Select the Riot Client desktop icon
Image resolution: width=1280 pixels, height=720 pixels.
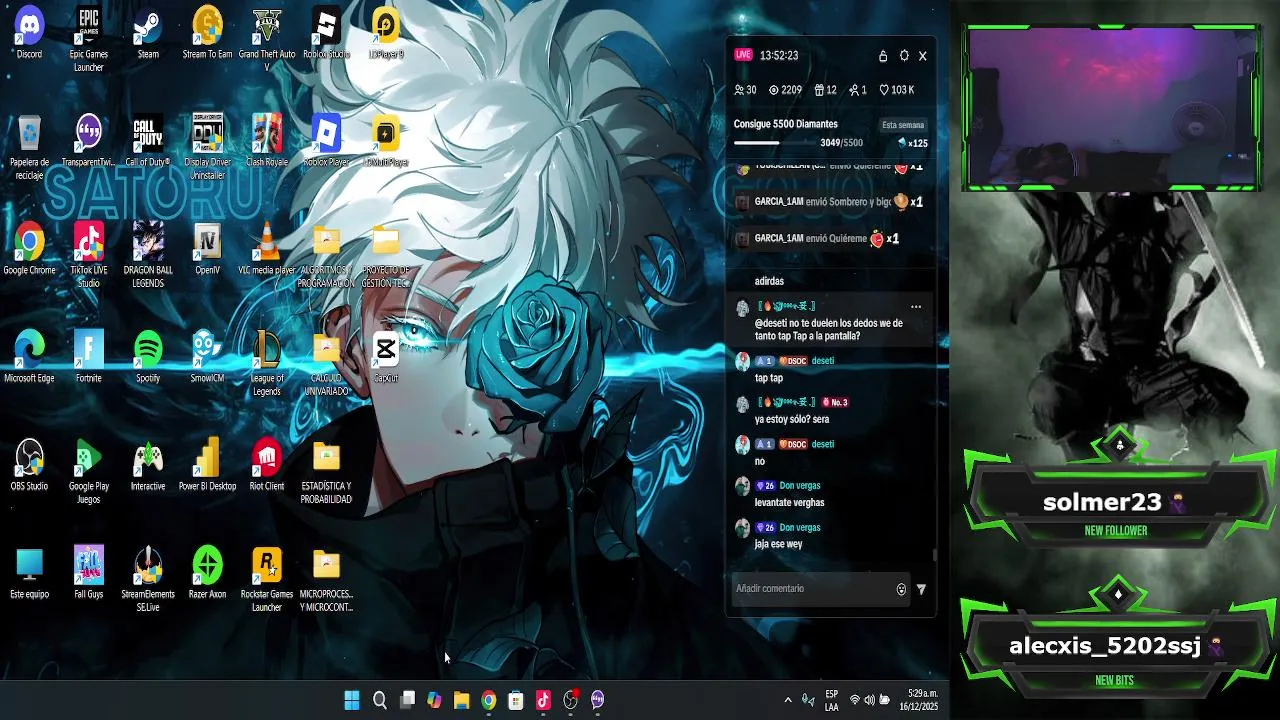266,465
